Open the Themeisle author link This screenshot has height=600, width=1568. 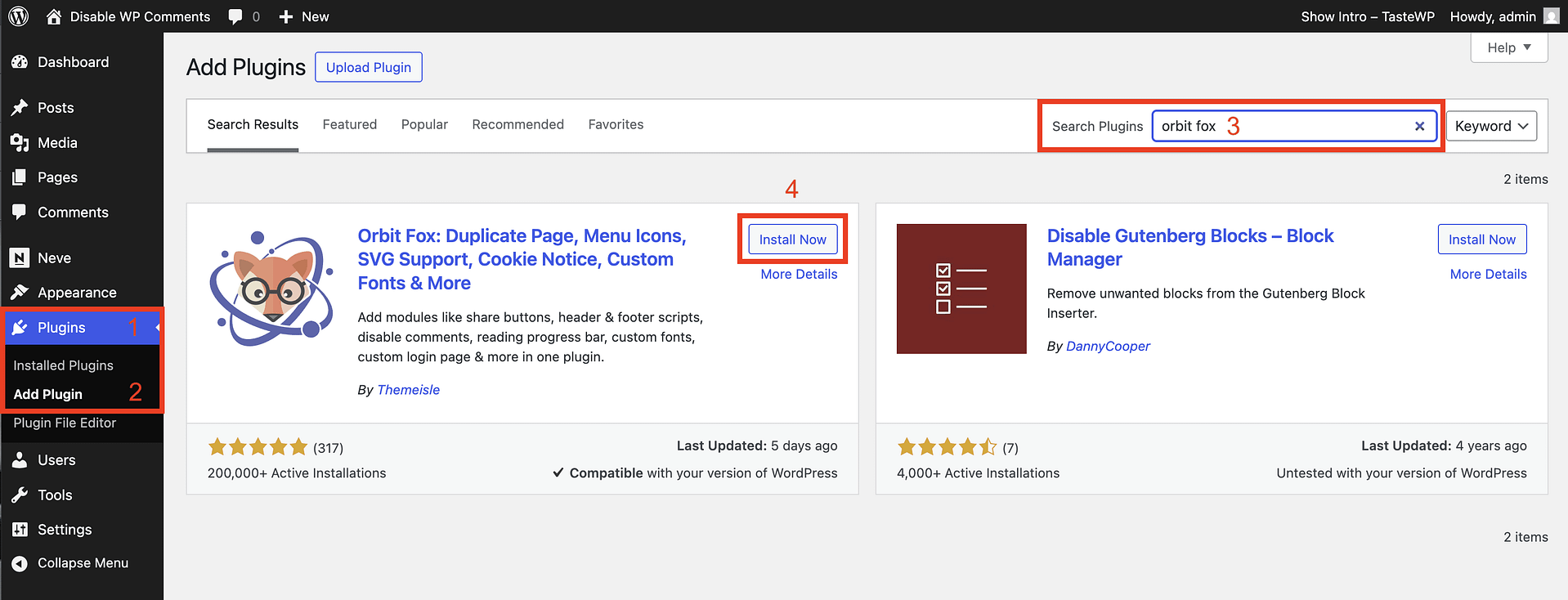pyautogui.click(x=409, y=390)
